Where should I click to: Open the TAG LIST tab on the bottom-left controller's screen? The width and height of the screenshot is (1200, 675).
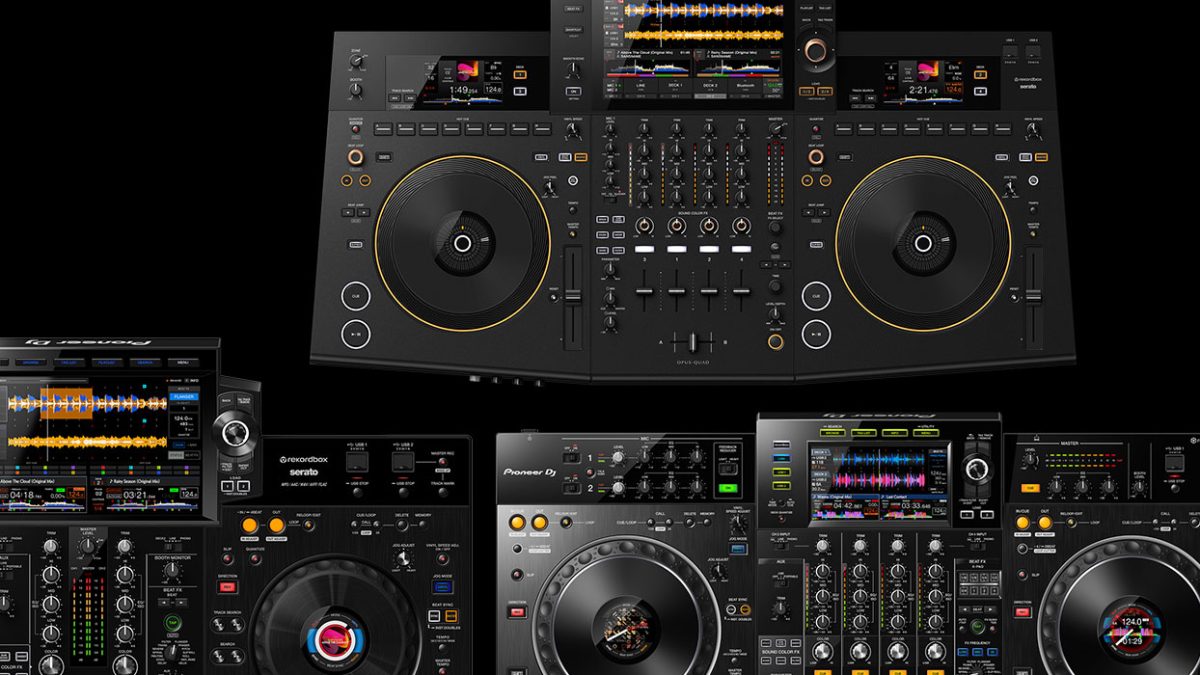pyautogui.click(x=67, y=363)
